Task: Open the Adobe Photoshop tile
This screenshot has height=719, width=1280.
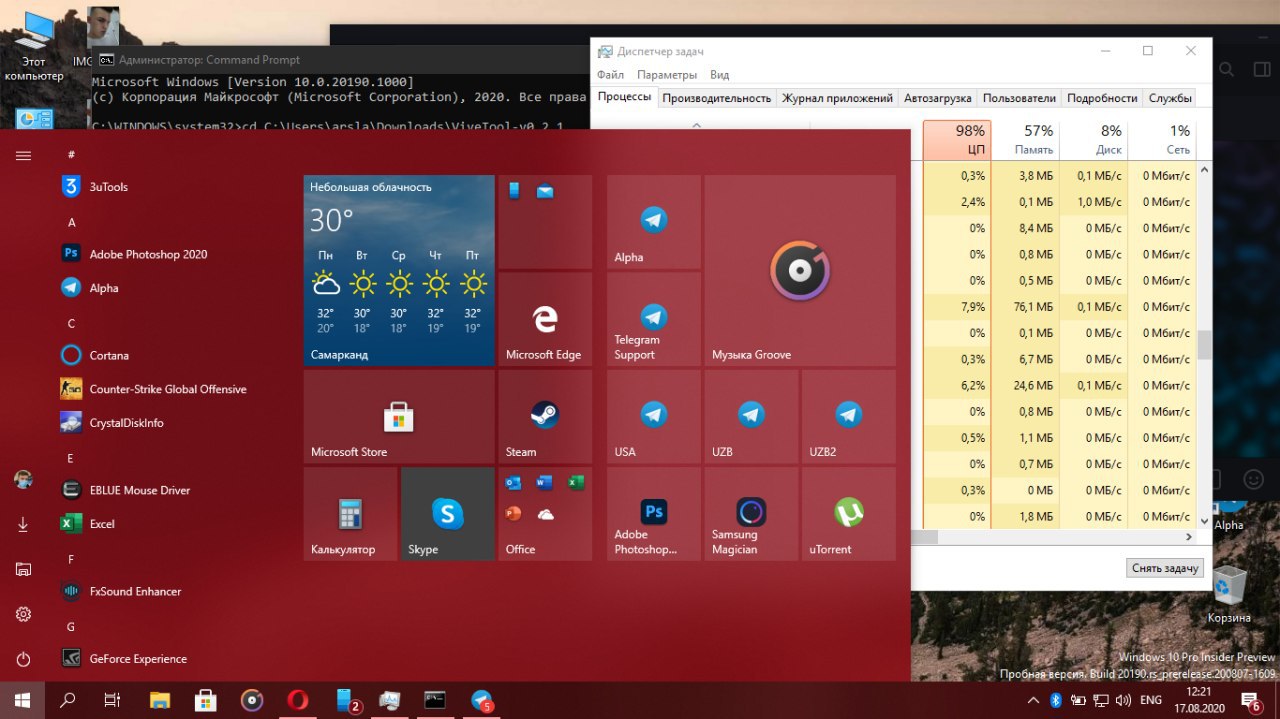Action: pos(654,513)
